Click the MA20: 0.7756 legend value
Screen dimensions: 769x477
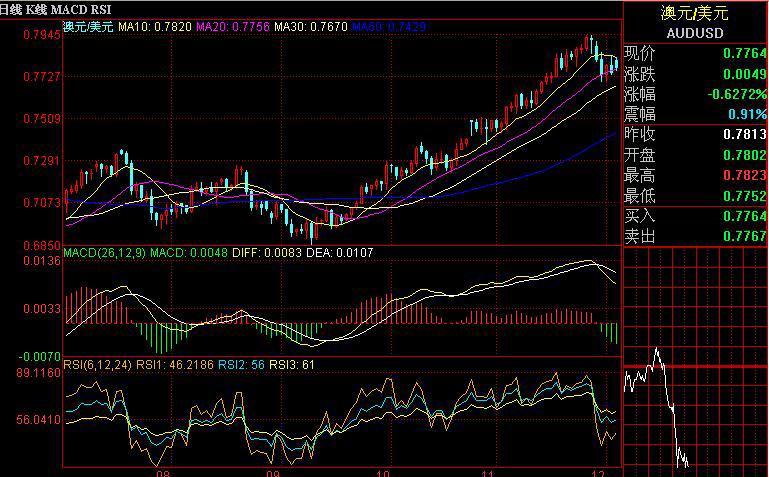[x=233, y=26]
